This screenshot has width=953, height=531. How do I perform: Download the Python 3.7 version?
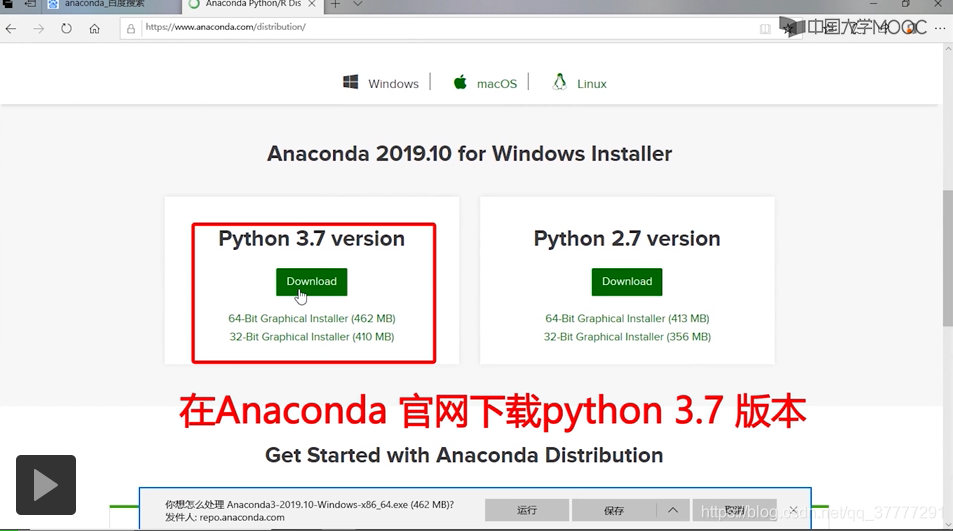[x=312, y=282]
